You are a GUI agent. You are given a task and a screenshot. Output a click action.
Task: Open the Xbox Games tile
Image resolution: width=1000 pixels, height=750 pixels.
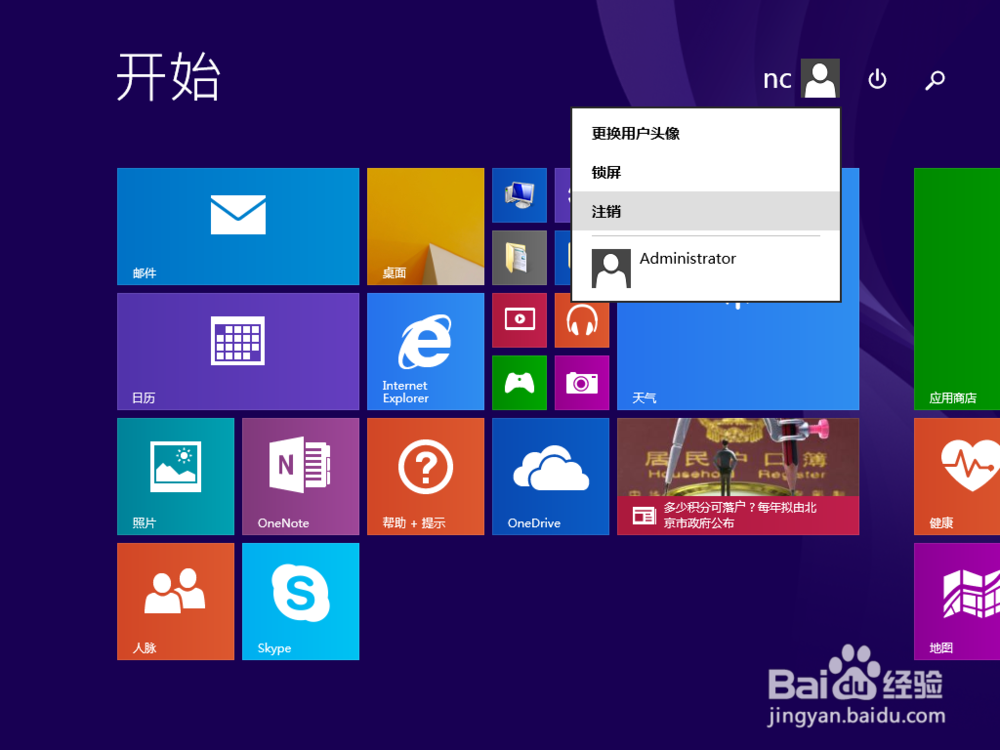coord(519,383)
